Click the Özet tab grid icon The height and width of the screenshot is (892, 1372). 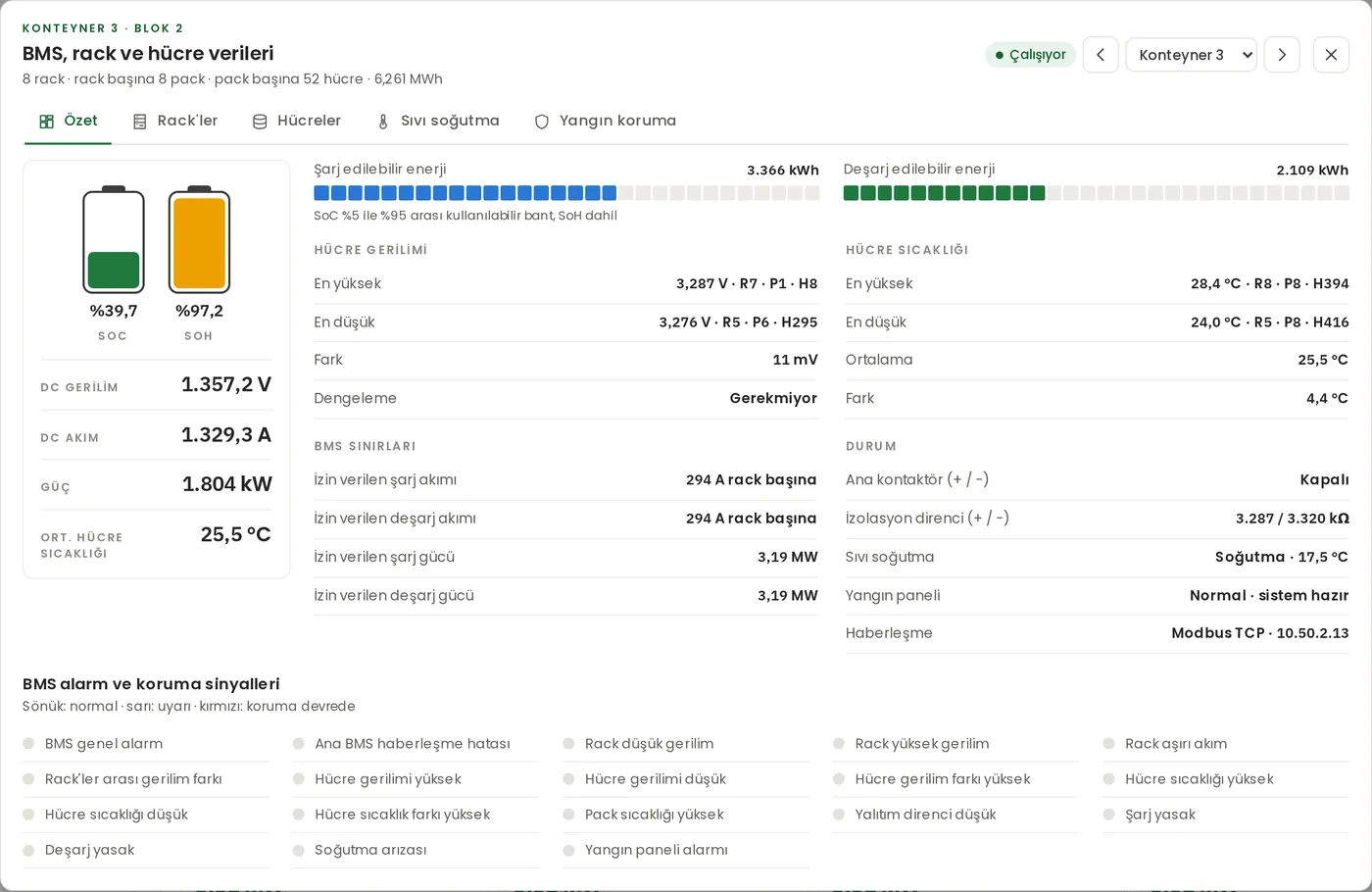point(46,122)
